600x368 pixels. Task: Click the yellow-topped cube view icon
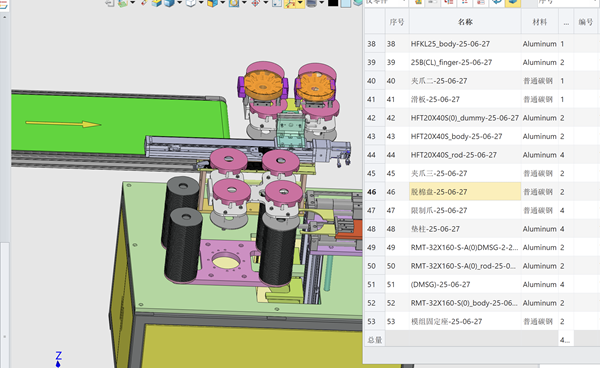156,3
